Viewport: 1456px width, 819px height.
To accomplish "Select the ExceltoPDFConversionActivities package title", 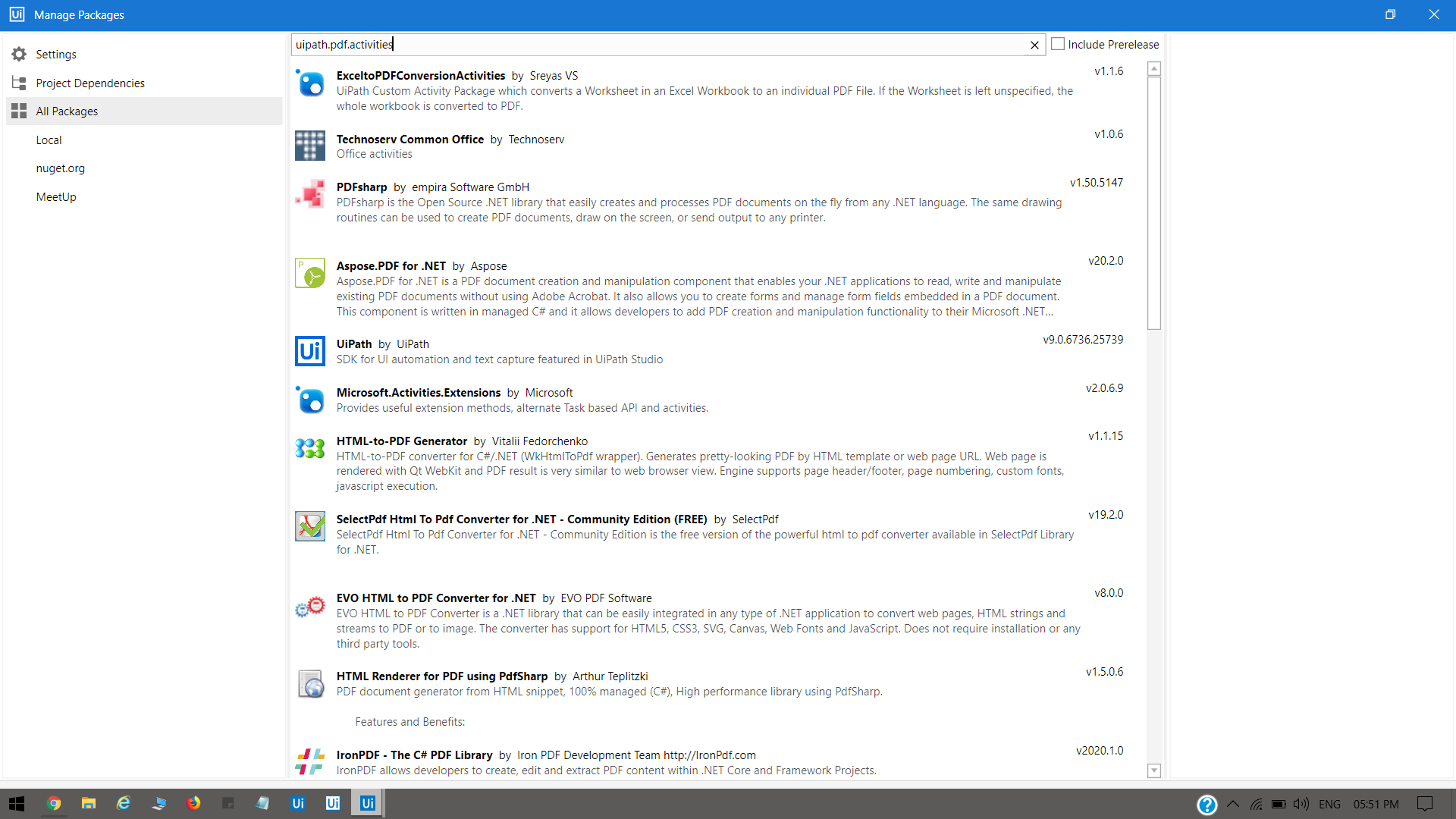I will (x=421, y=76).
